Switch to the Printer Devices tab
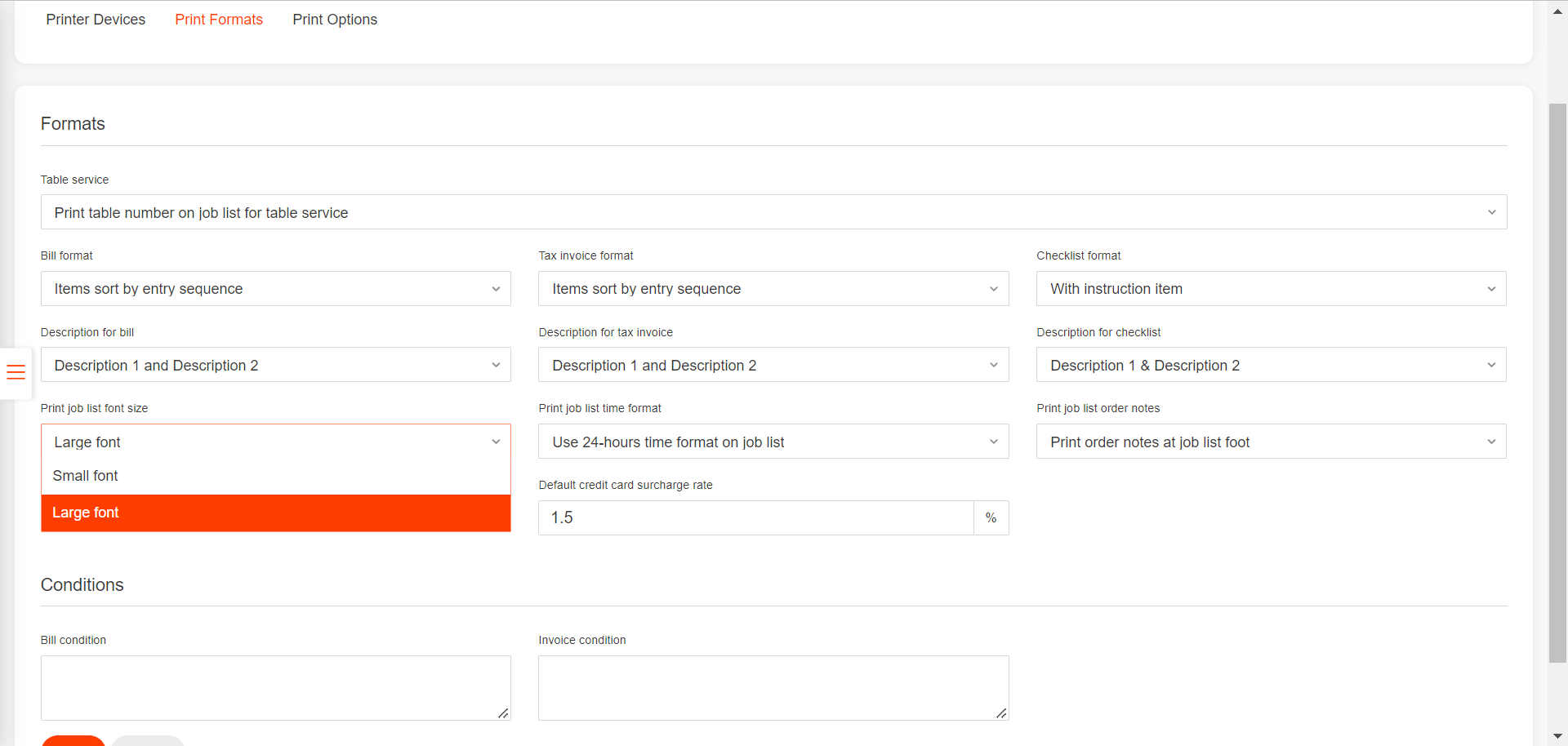This screenshot has height=746, width=1568. (x=96, y=19)
